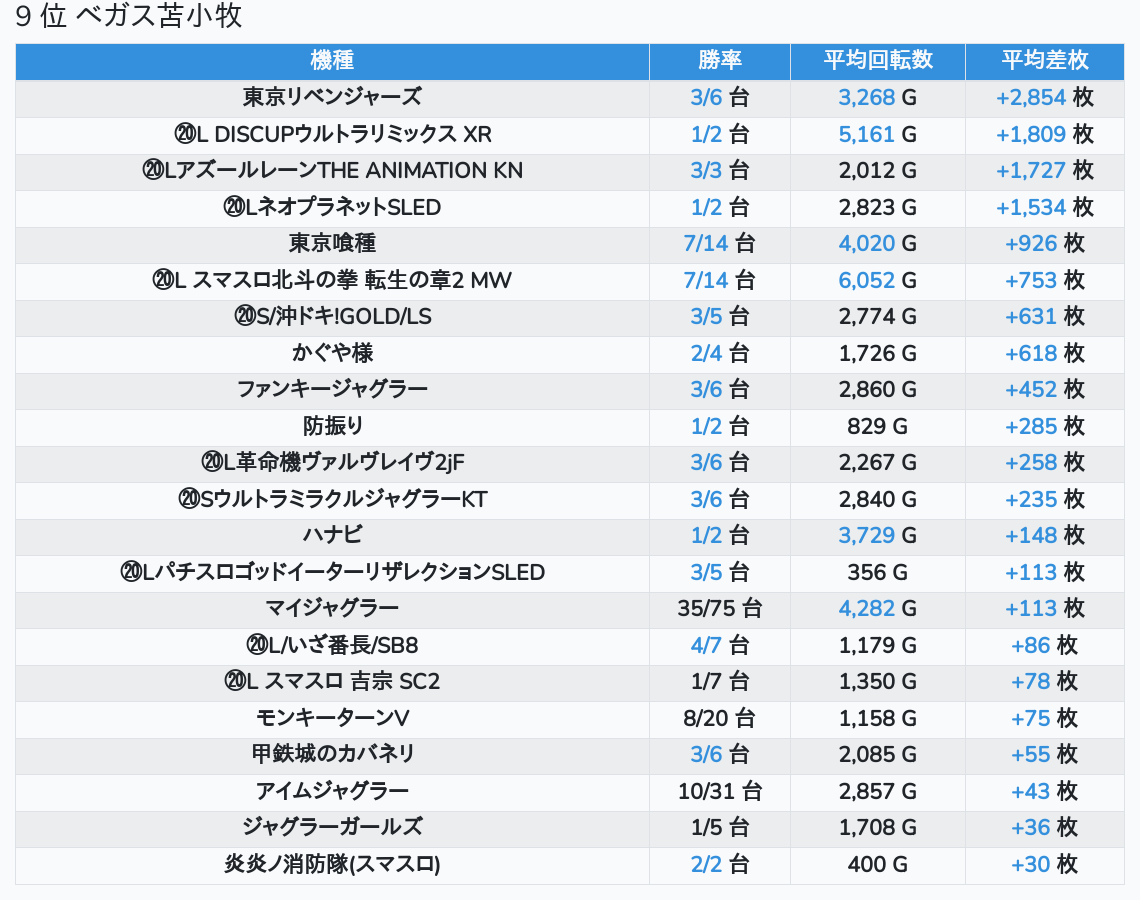Click the 2/4 win rate for かぐや様

[706, 353]
